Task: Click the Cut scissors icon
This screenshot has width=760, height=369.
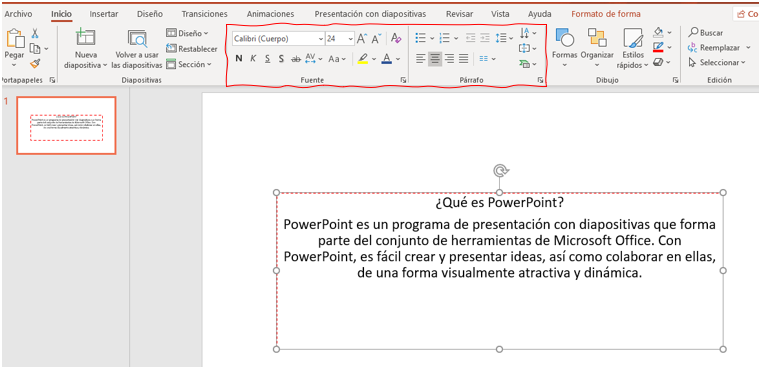Action: [35, 33]
